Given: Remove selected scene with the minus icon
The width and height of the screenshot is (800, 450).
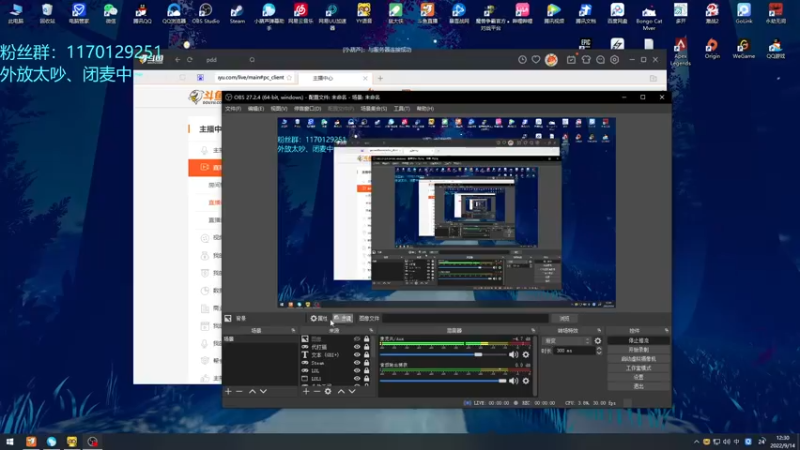Looking at the screenshot, I should (239, 391).
